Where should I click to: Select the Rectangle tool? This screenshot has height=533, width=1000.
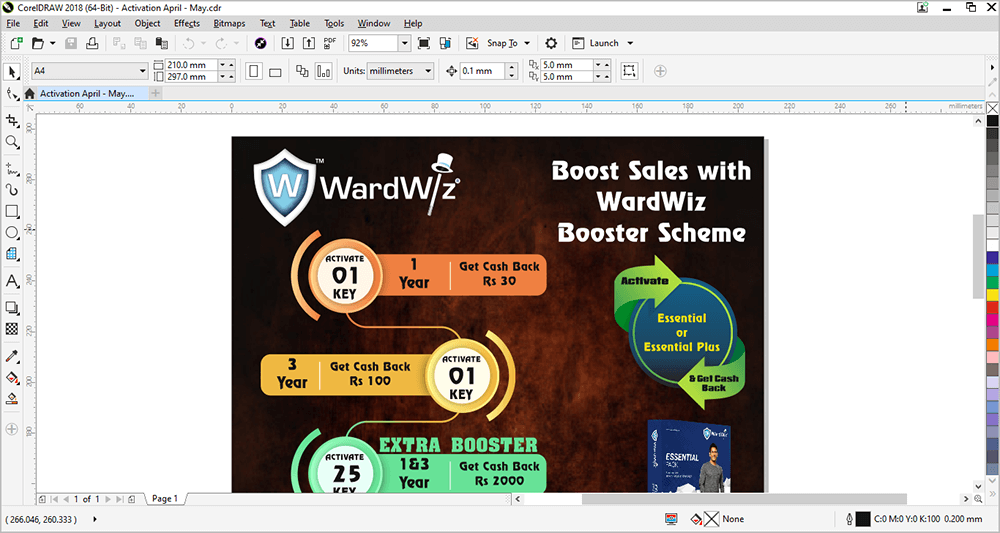tap(11, 211)
